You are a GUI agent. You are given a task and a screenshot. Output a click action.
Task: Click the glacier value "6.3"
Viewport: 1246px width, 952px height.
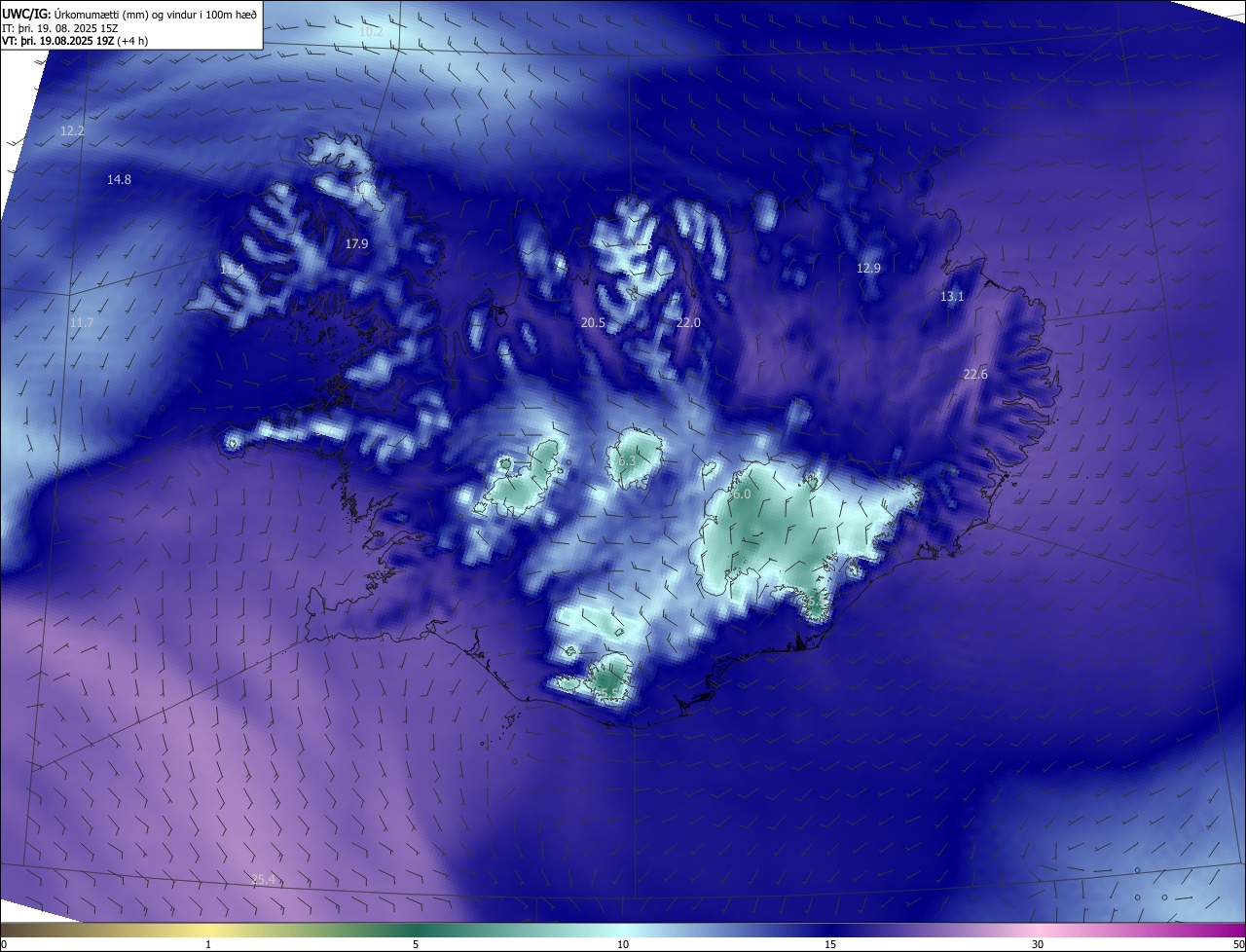pyautogui.click(x=627, y=460)
